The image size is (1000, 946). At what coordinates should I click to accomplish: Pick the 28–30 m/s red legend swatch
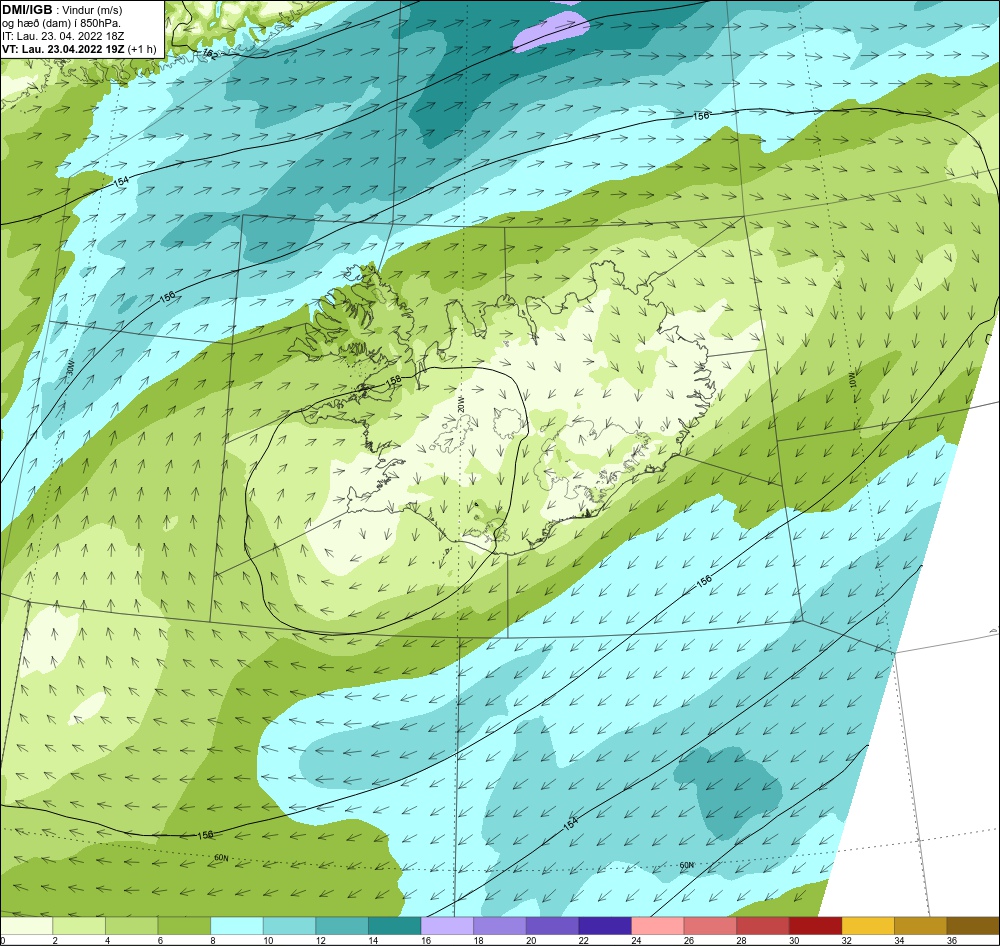click(x=763, y=925)
